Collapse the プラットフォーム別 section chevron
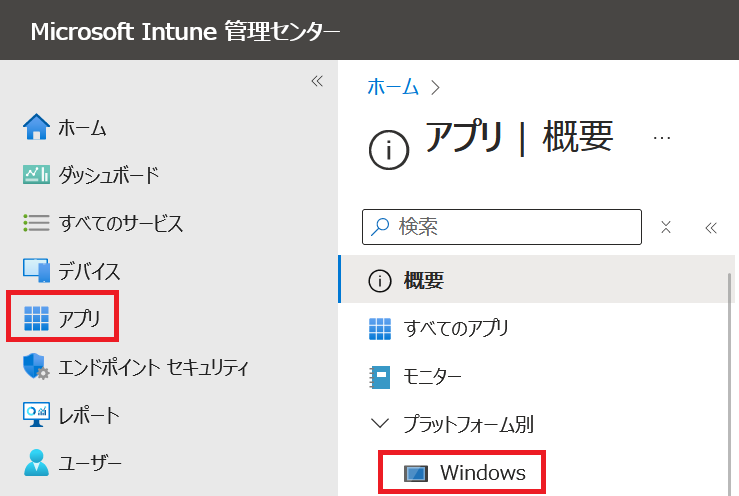739x496 pixels. point(380,423)
